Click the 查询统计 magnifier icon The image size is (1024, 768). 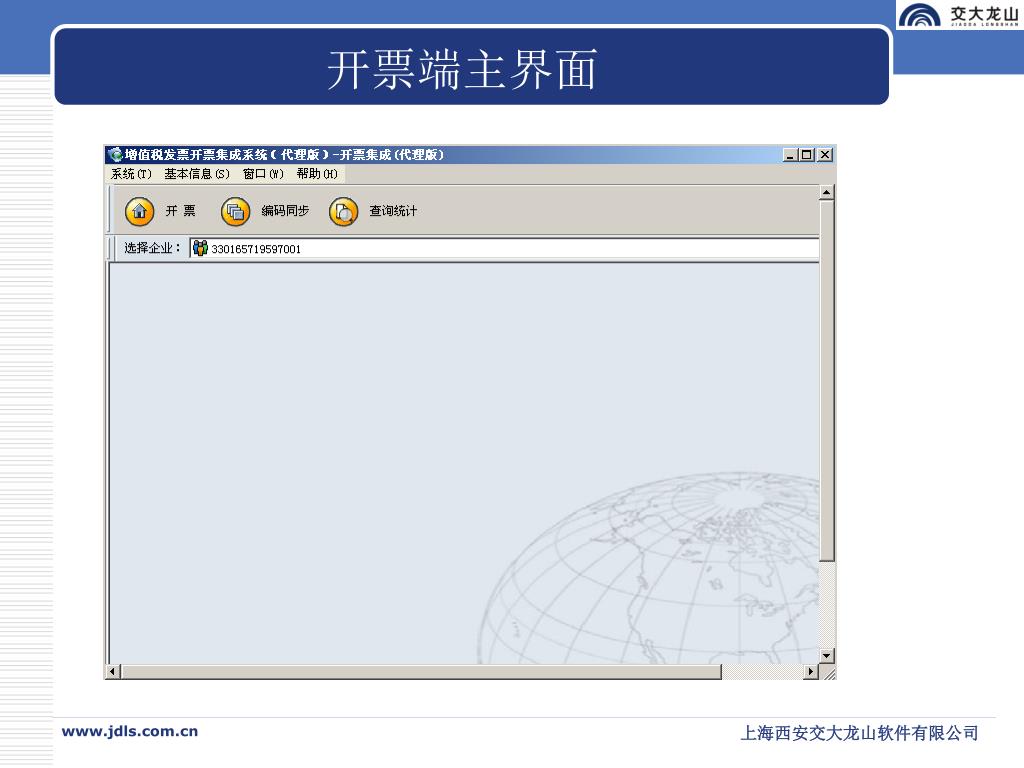click(344, 211)
